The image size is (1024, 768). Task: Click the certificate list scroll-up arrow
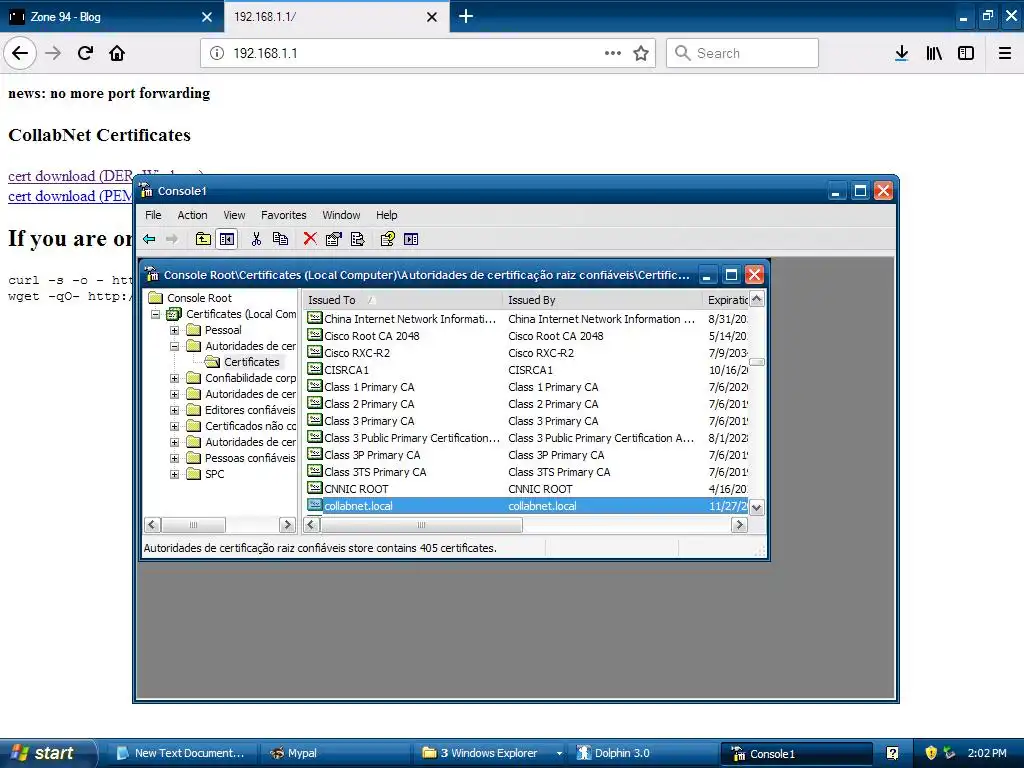click(756, 299)
